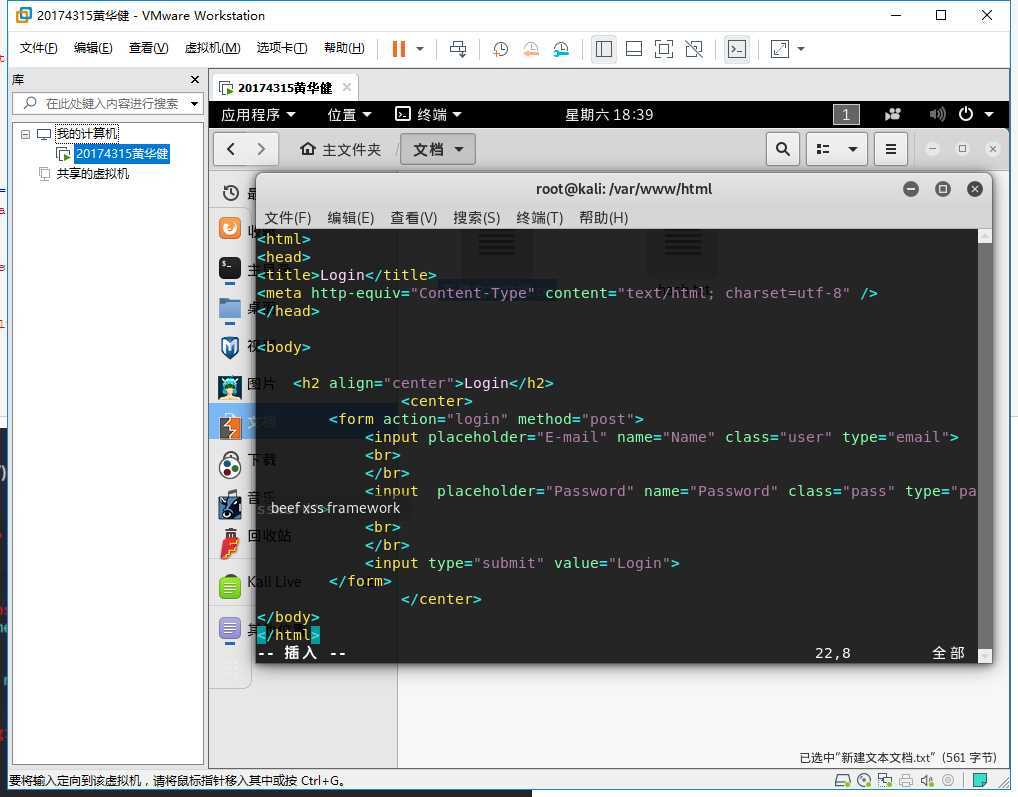This screenshot has width=1018, height=797.
Task: Open the files folder icon in dock
Action: coord(230,308)
